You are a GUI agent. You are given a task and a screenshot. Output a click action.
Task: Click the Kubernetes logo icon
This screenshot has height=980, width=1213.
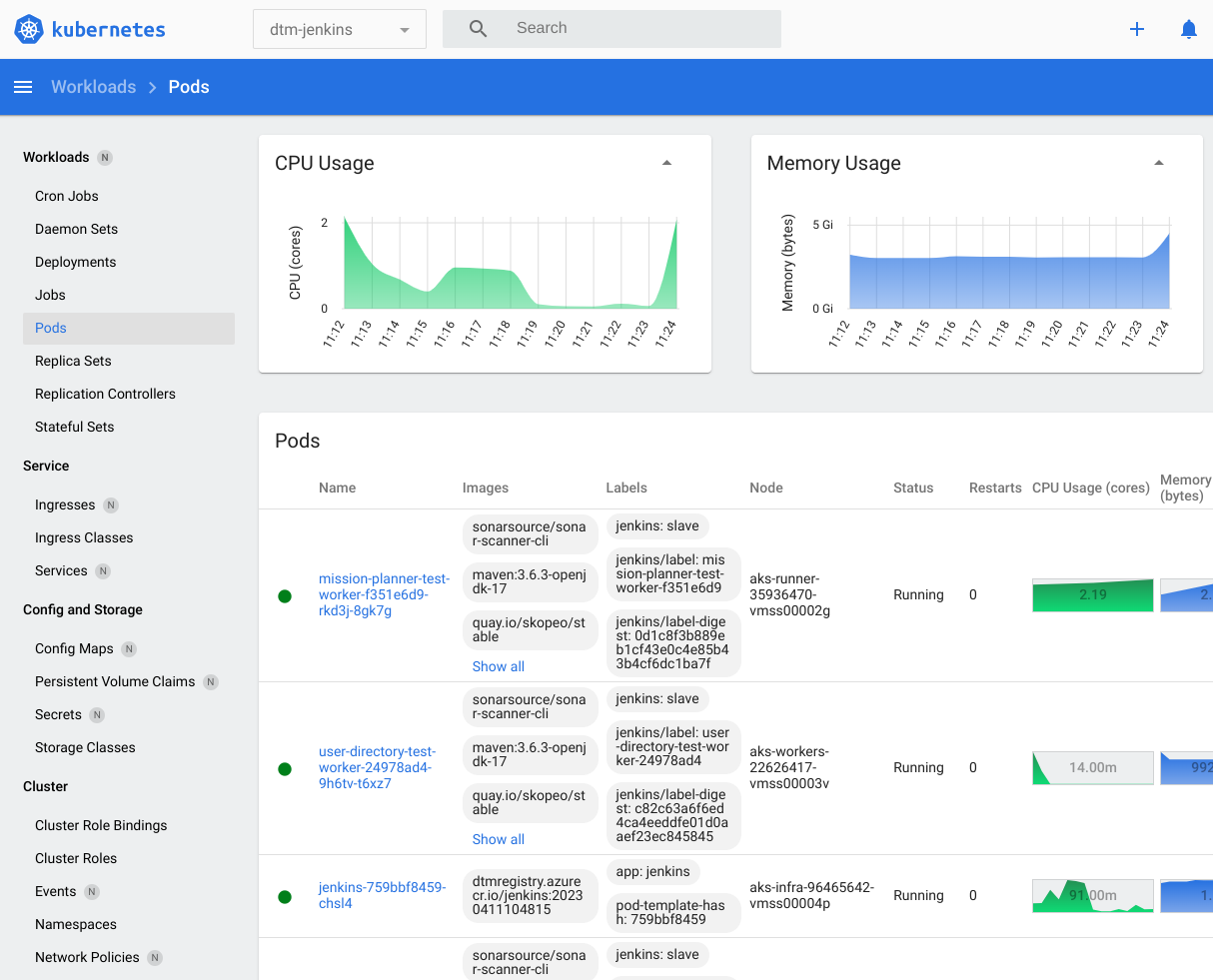point(29,29)
